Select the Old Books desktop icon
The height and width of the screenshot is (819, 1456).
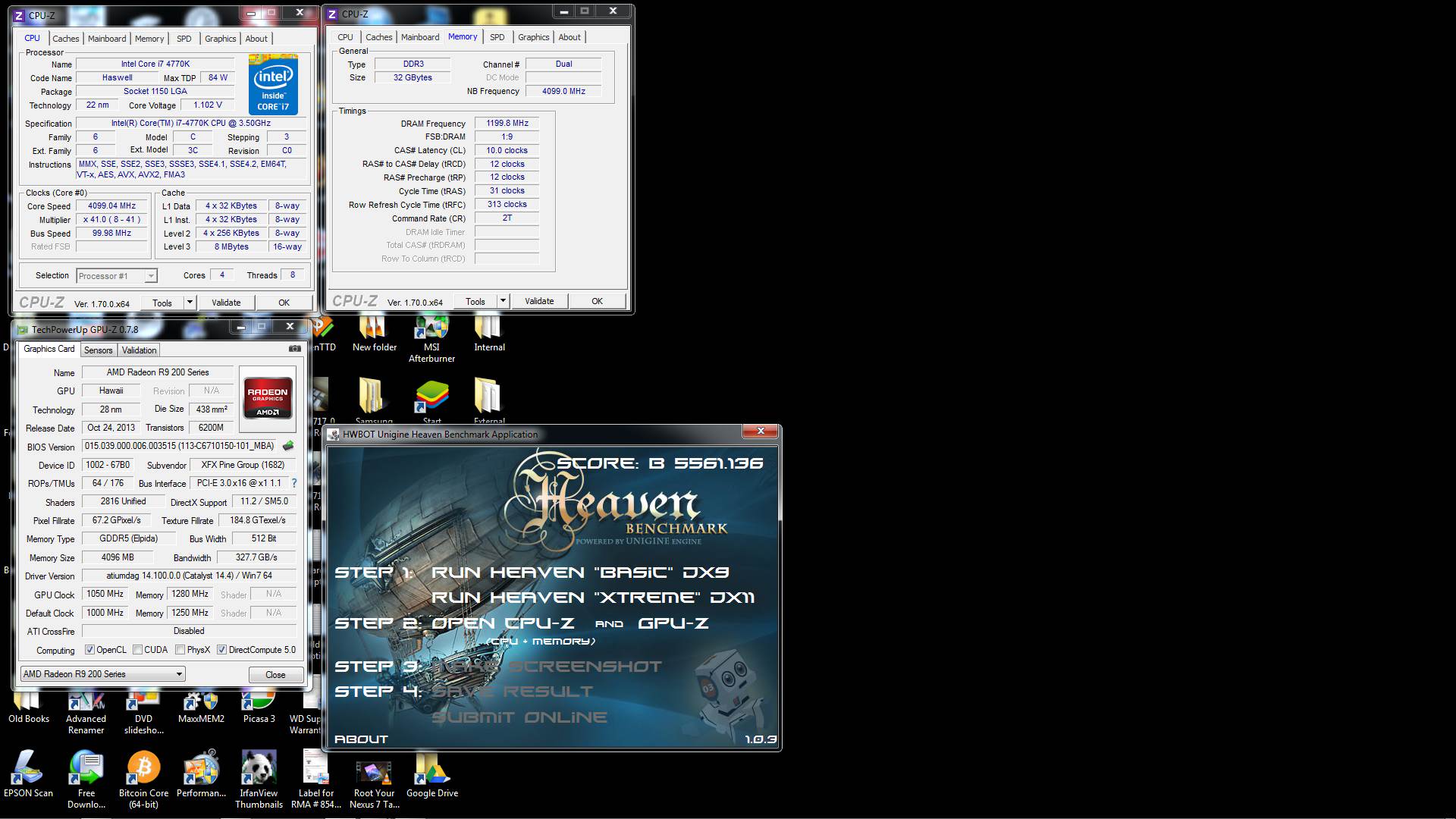tap(29, 708)
